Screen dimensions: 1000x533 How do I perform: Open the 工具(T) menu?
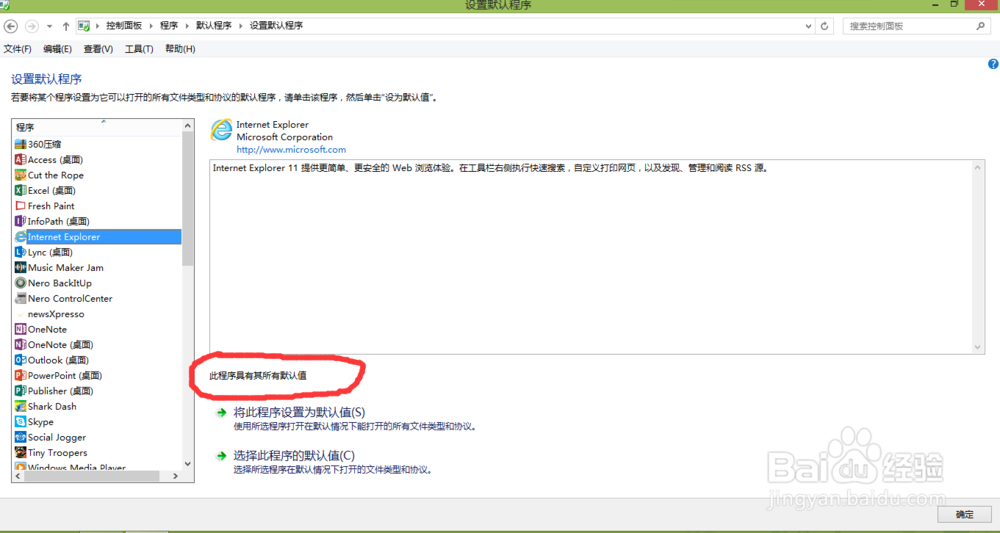pos(139,49)
